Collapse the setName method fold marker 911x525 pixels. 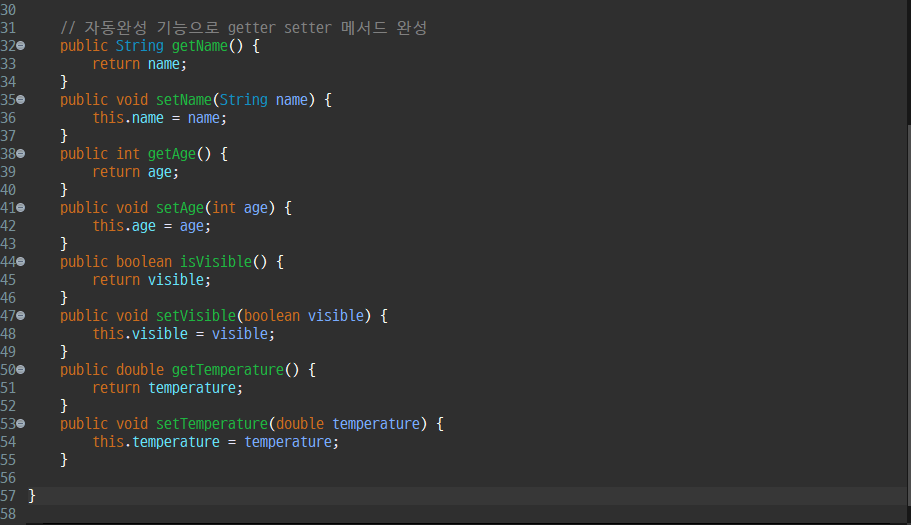pos(21,99)
